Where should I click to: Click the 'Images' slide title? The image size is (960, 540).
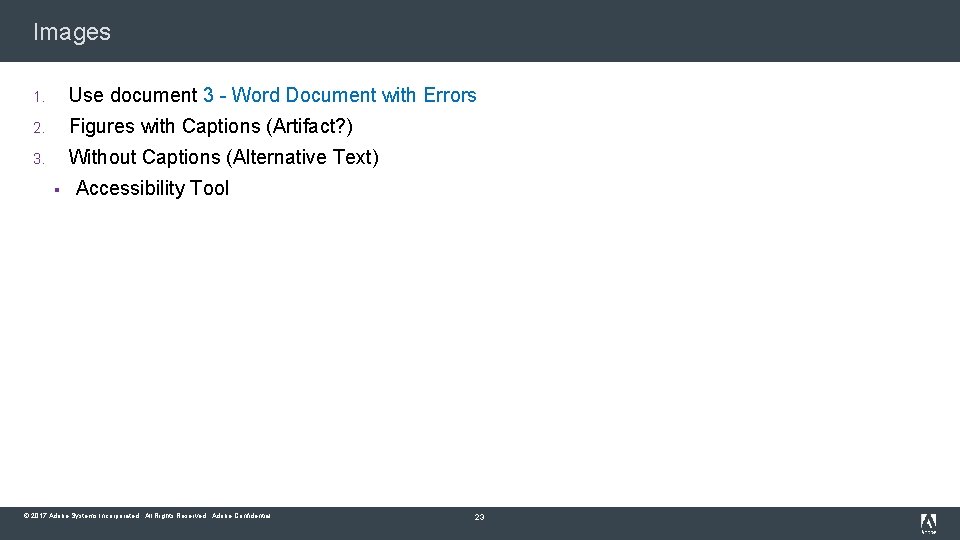point(72,32)
